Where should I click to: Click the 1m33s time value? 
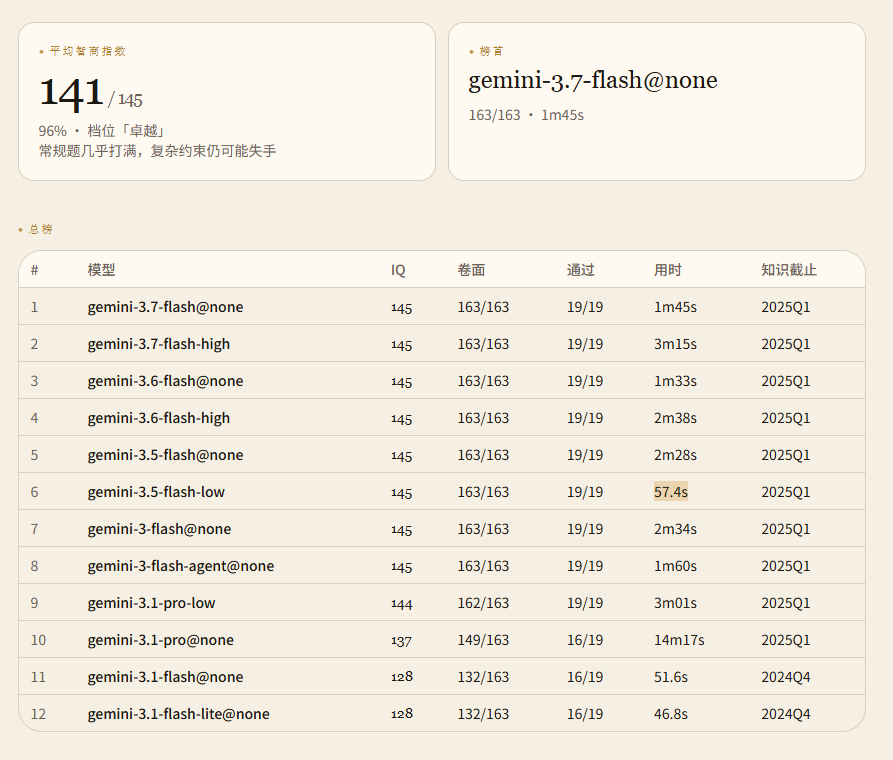675,381
